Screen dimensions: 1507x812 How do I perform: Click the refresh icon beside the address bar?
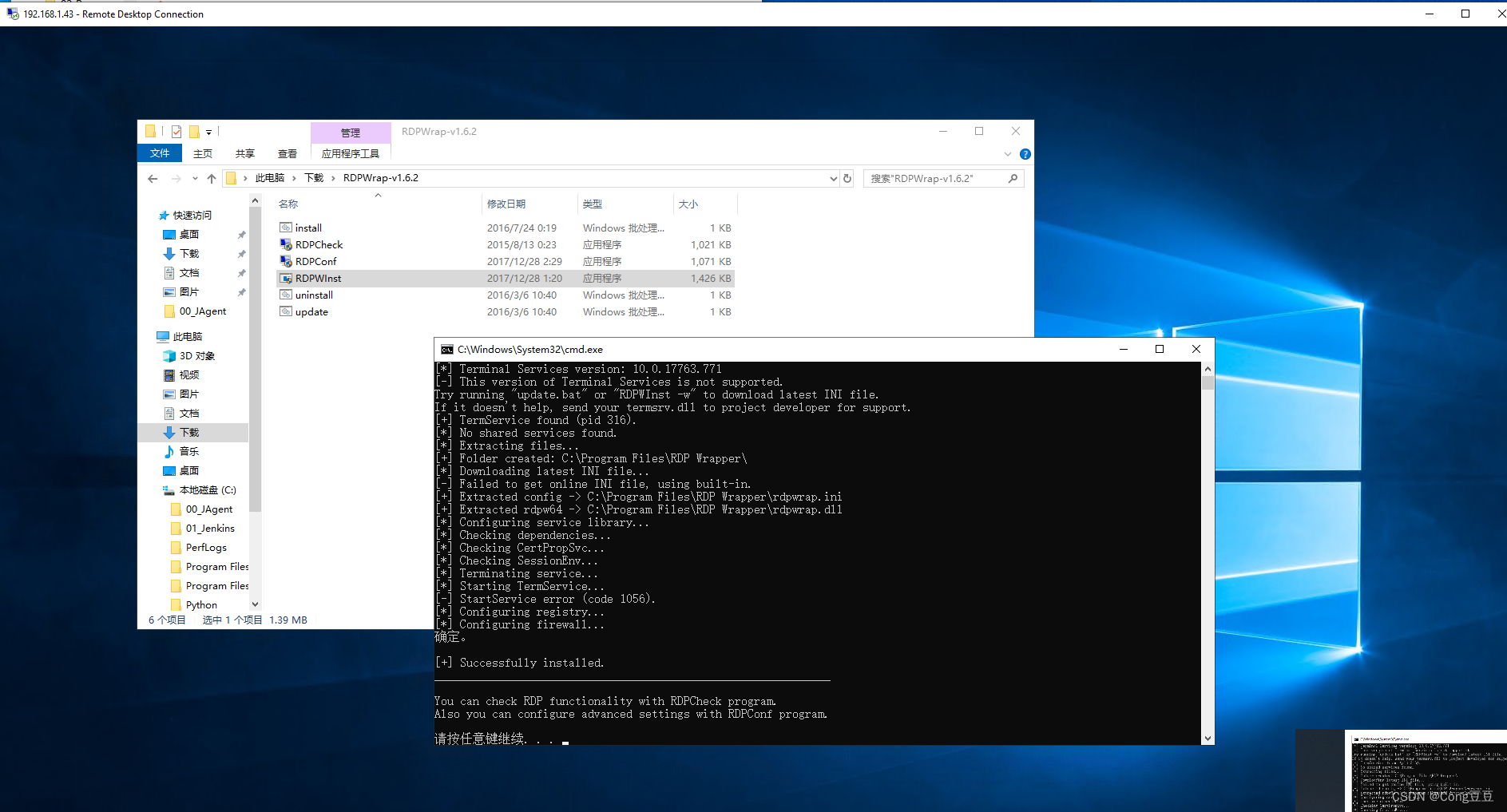(x=847, y=178)
